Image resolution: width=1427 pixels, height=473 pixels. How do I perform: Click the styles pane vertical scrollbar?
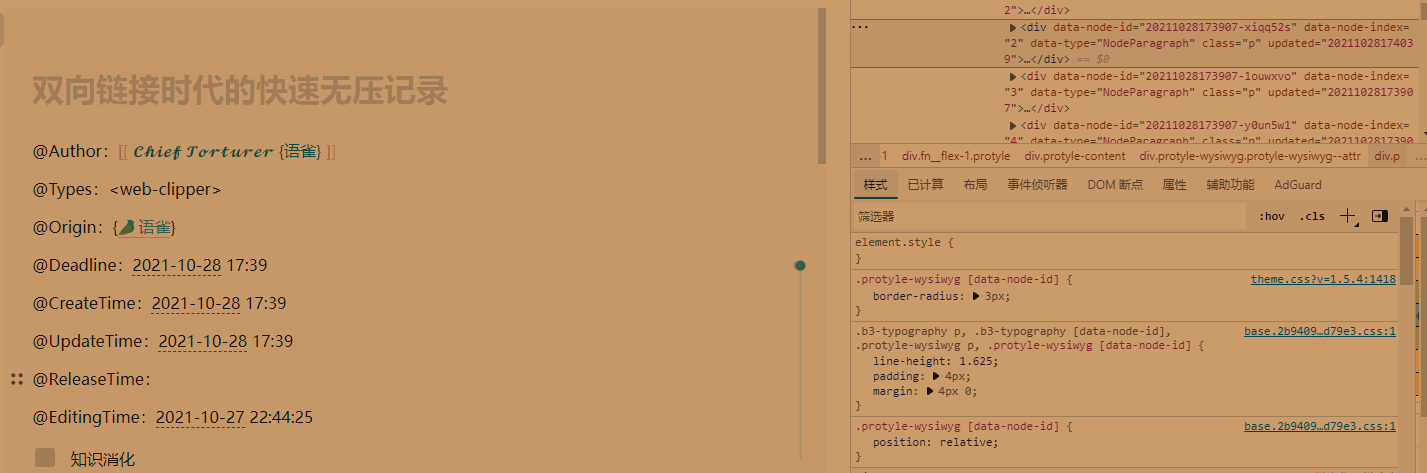[x=1406, y=250]
